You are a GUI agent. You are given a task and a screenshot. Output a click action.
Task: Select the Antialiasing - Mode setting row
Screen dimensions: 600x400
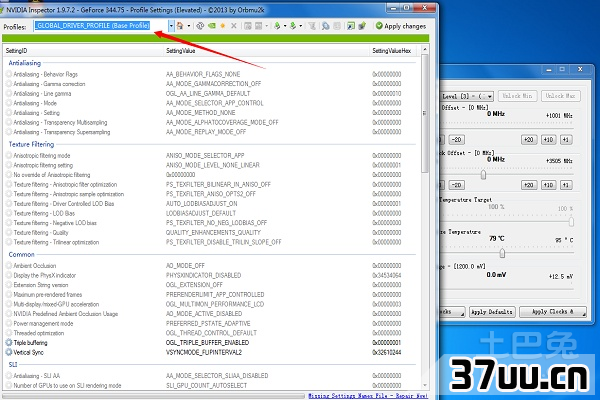(210, 103)
